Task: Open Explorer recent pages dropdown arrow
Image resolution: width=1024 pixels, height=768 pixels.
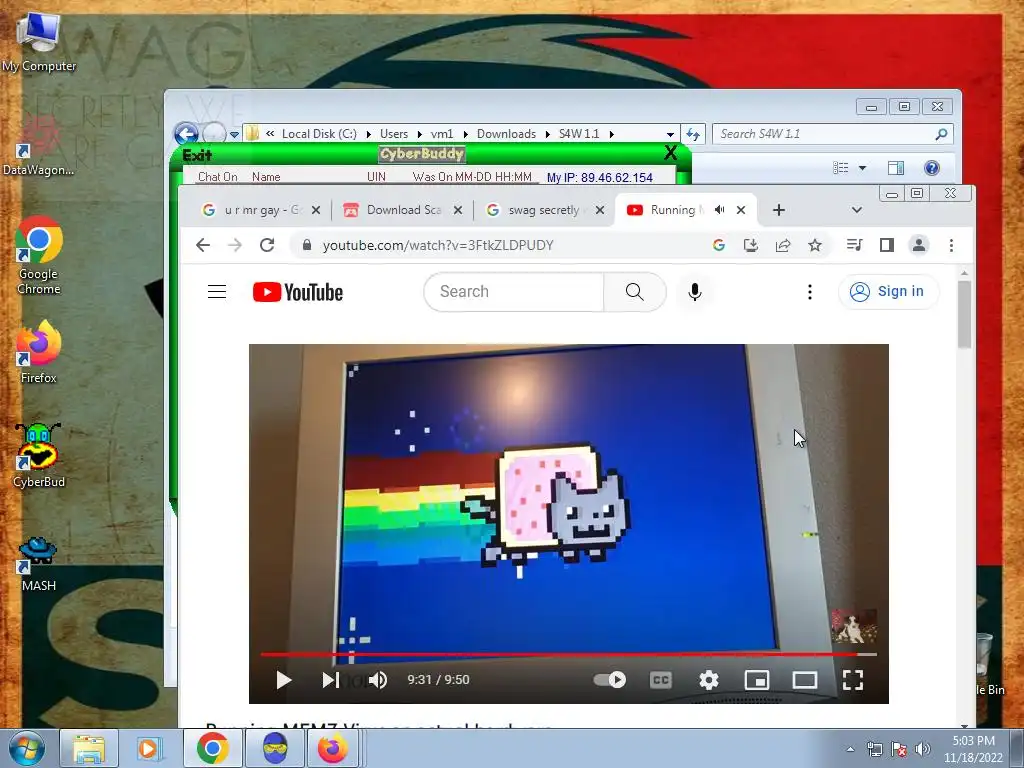Action: coord(234,135)
